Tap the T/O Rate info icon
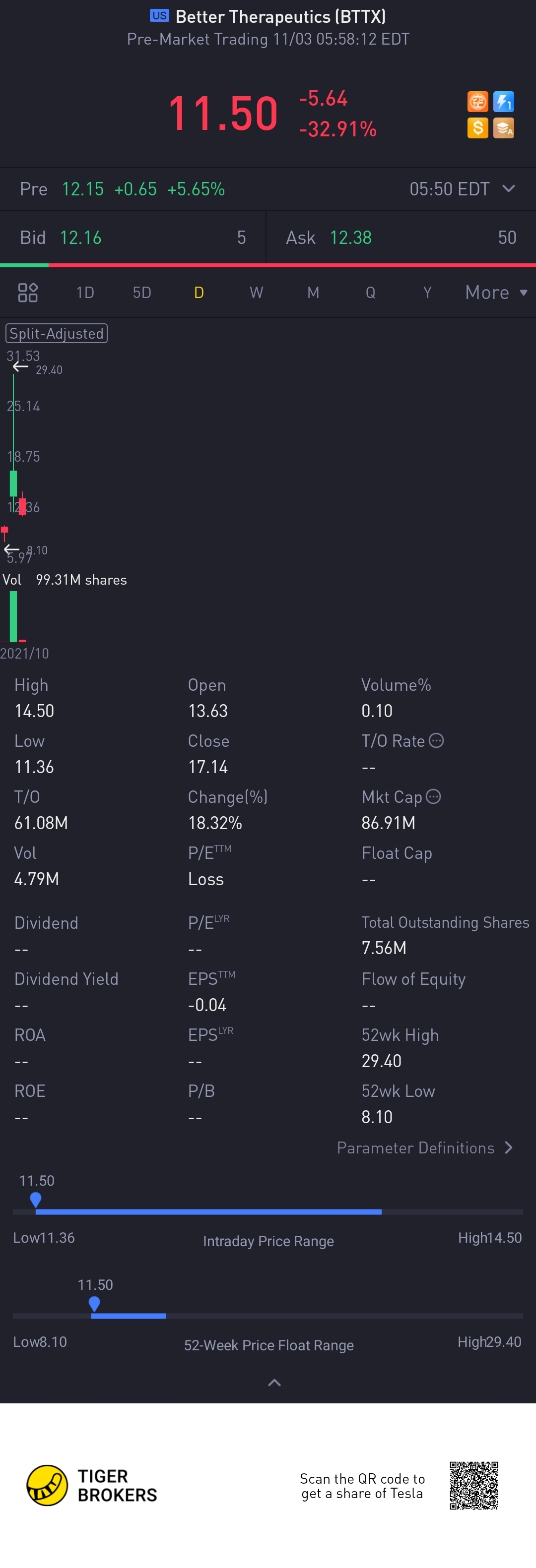Image resolution: width=536 pixels, height=1568 pixels. [x=436, y=741]
